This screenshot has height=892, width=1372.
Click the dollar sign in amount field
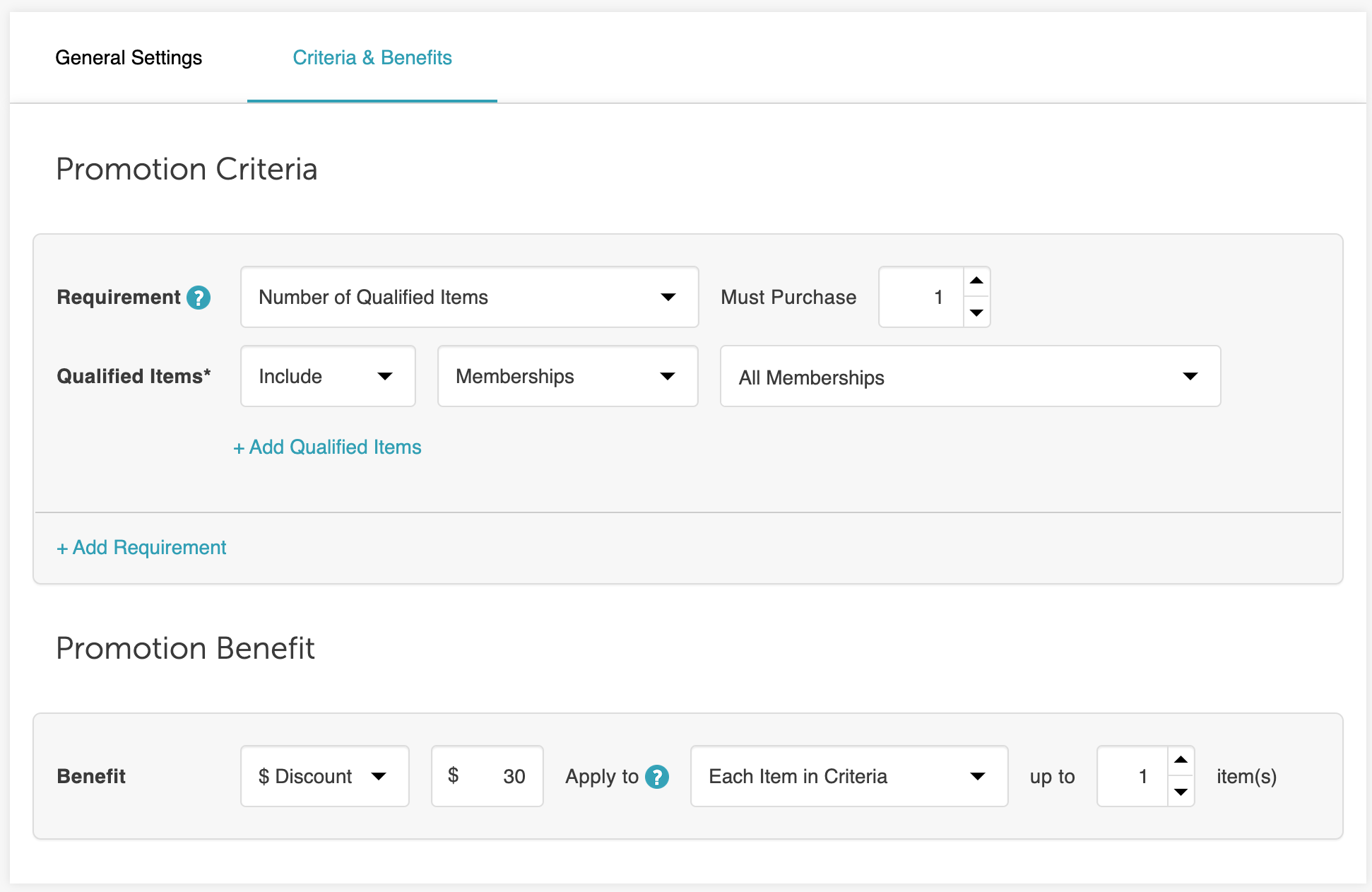click(454, 775)
